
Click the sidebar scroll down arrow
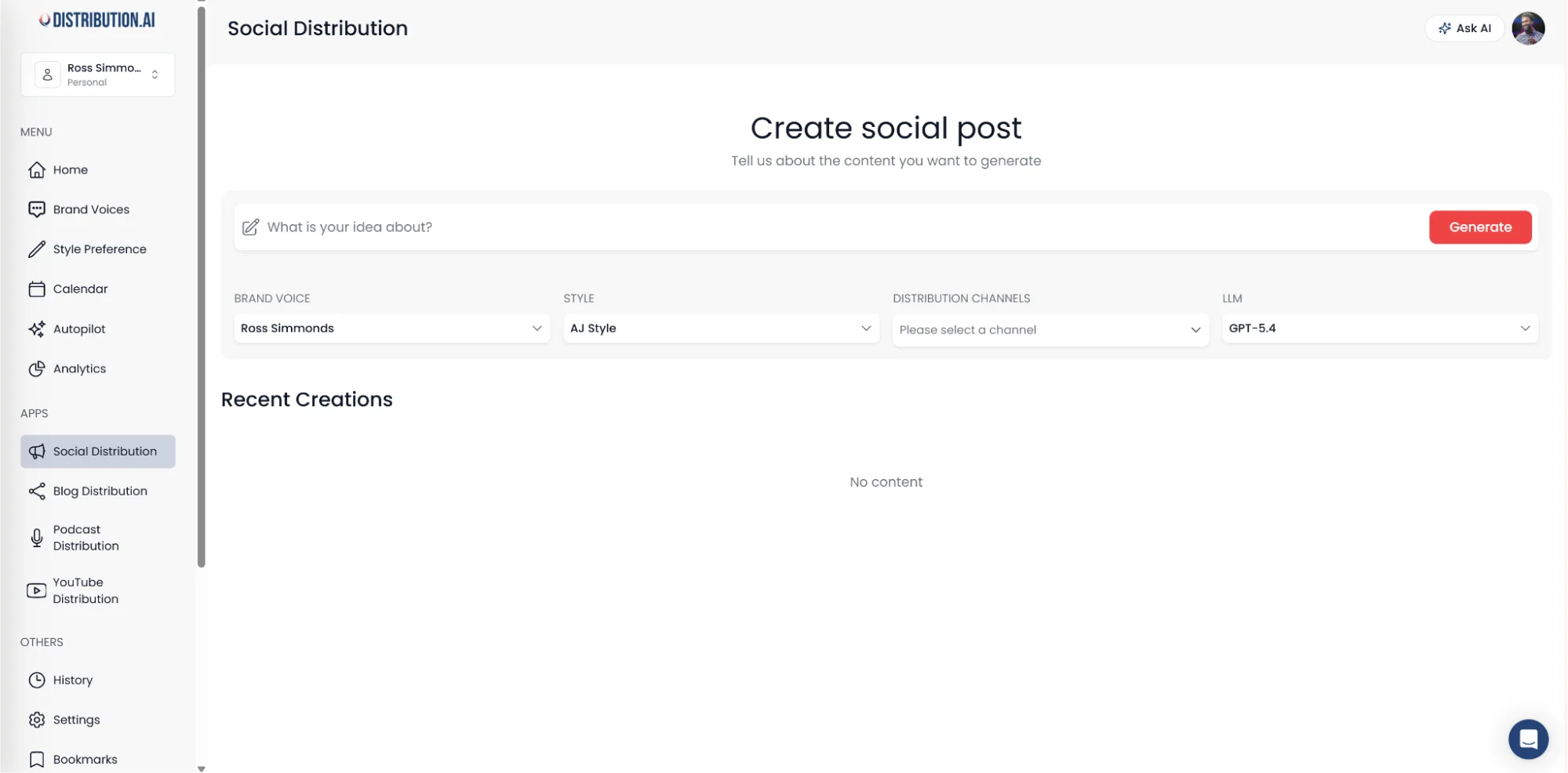(201, 769)
